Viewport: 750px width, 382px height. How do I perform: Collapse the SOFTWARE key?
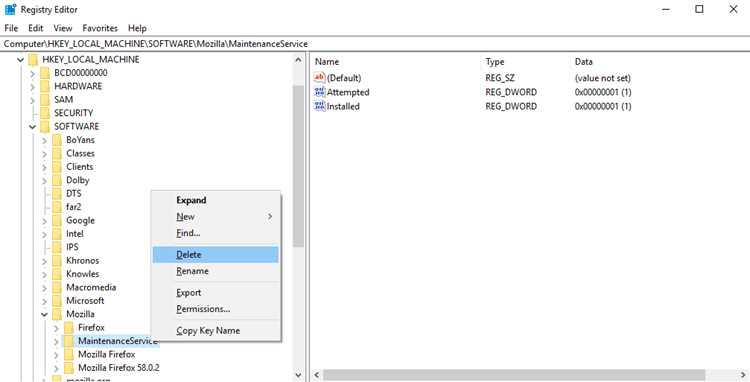(x=33, y=127)
